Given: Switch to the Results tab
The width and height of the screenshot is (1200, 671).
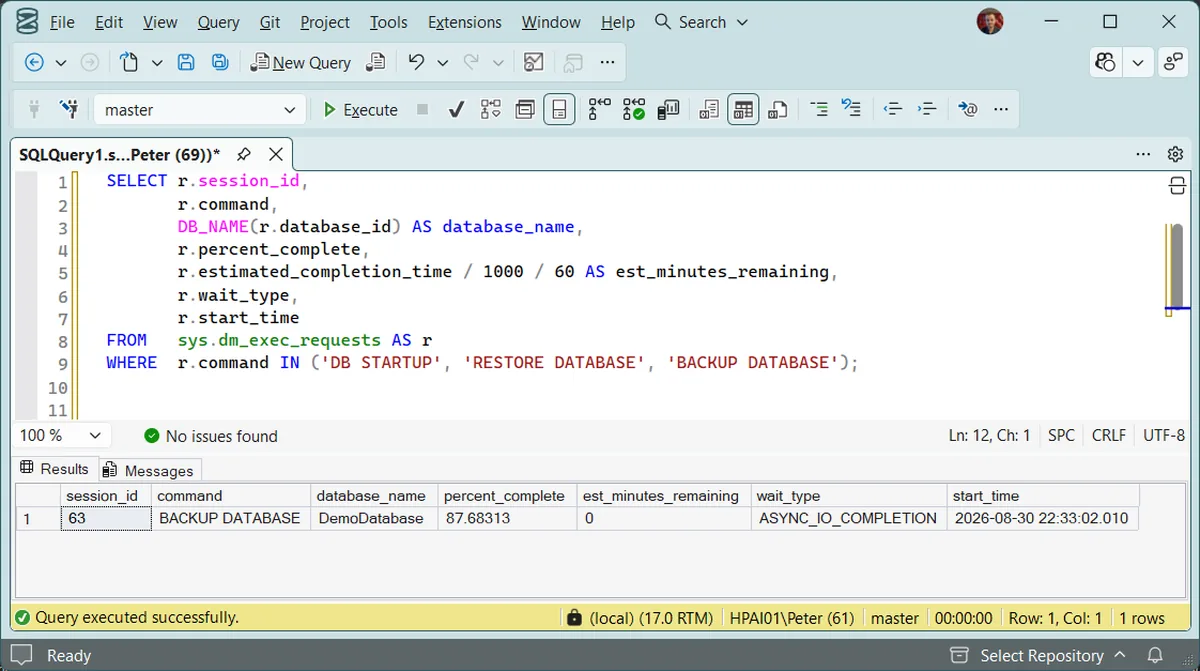Looking at the screenshot, I should click(x=55, y=468).
